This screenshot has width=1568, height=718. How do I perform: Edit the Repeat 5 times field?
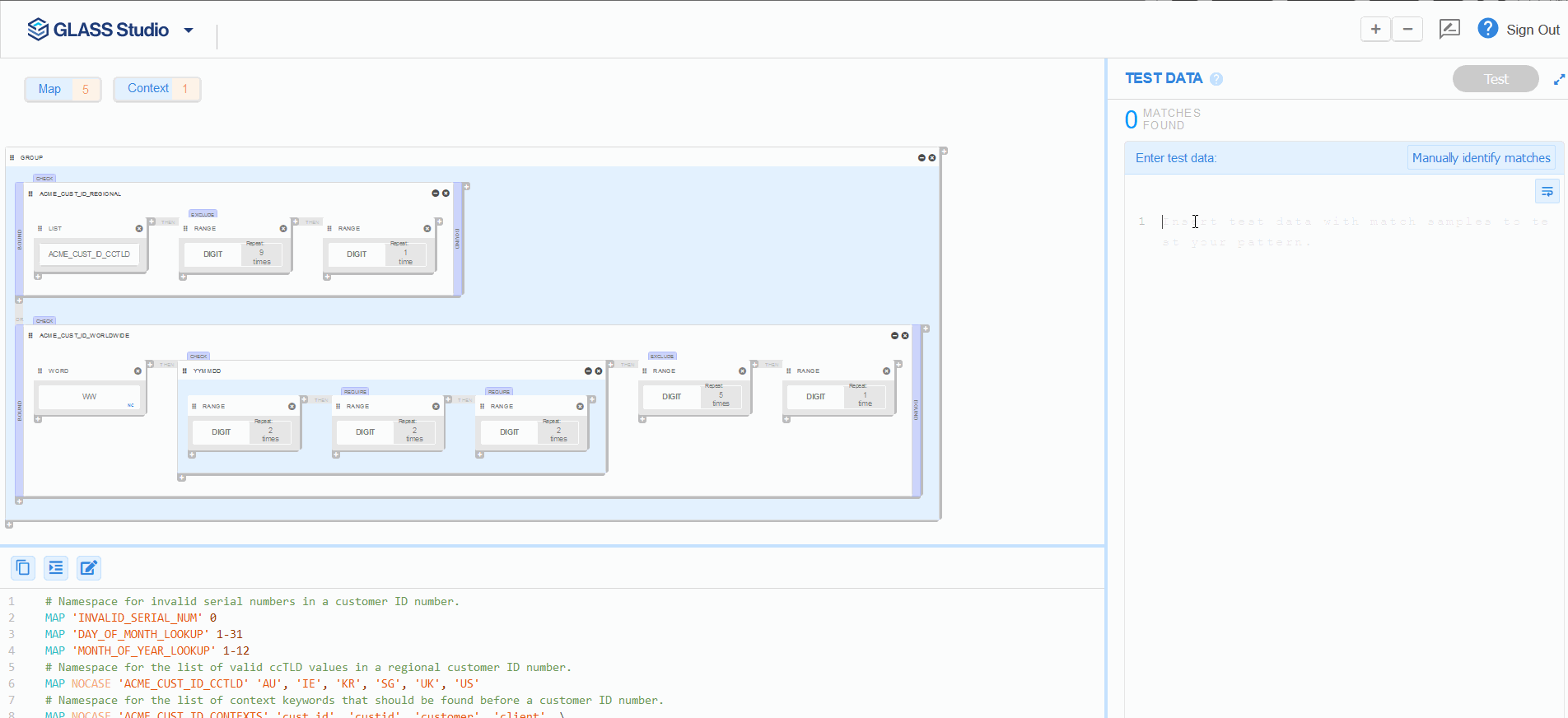[721, 397]
